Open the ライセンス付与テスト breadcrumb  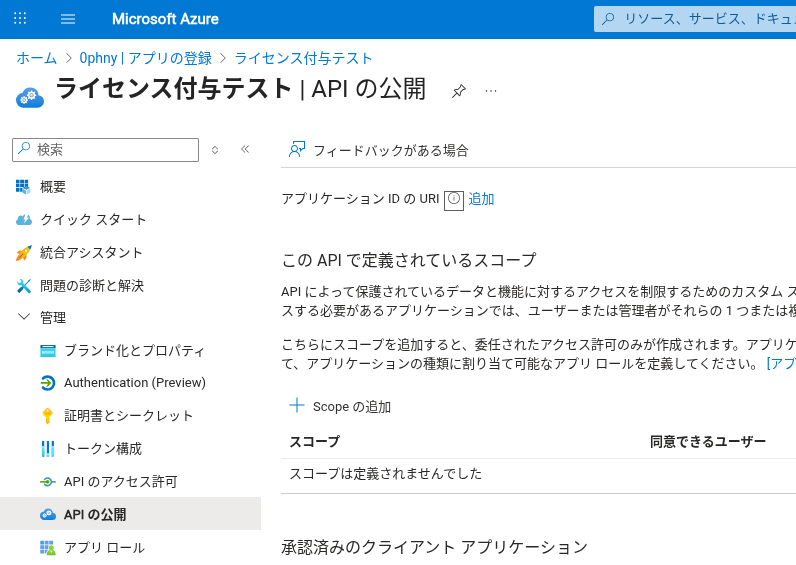[x=304, y=58]
